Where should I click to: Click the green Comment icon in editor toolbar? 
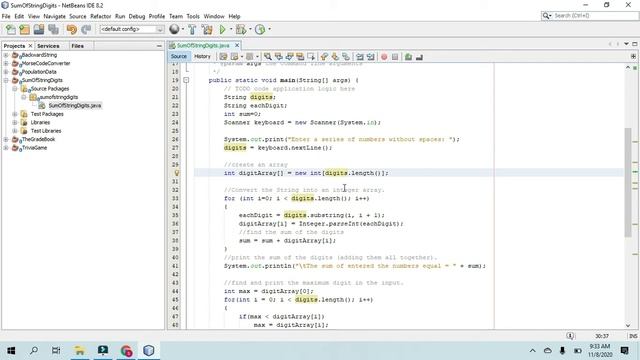click(x=408, y=57)
